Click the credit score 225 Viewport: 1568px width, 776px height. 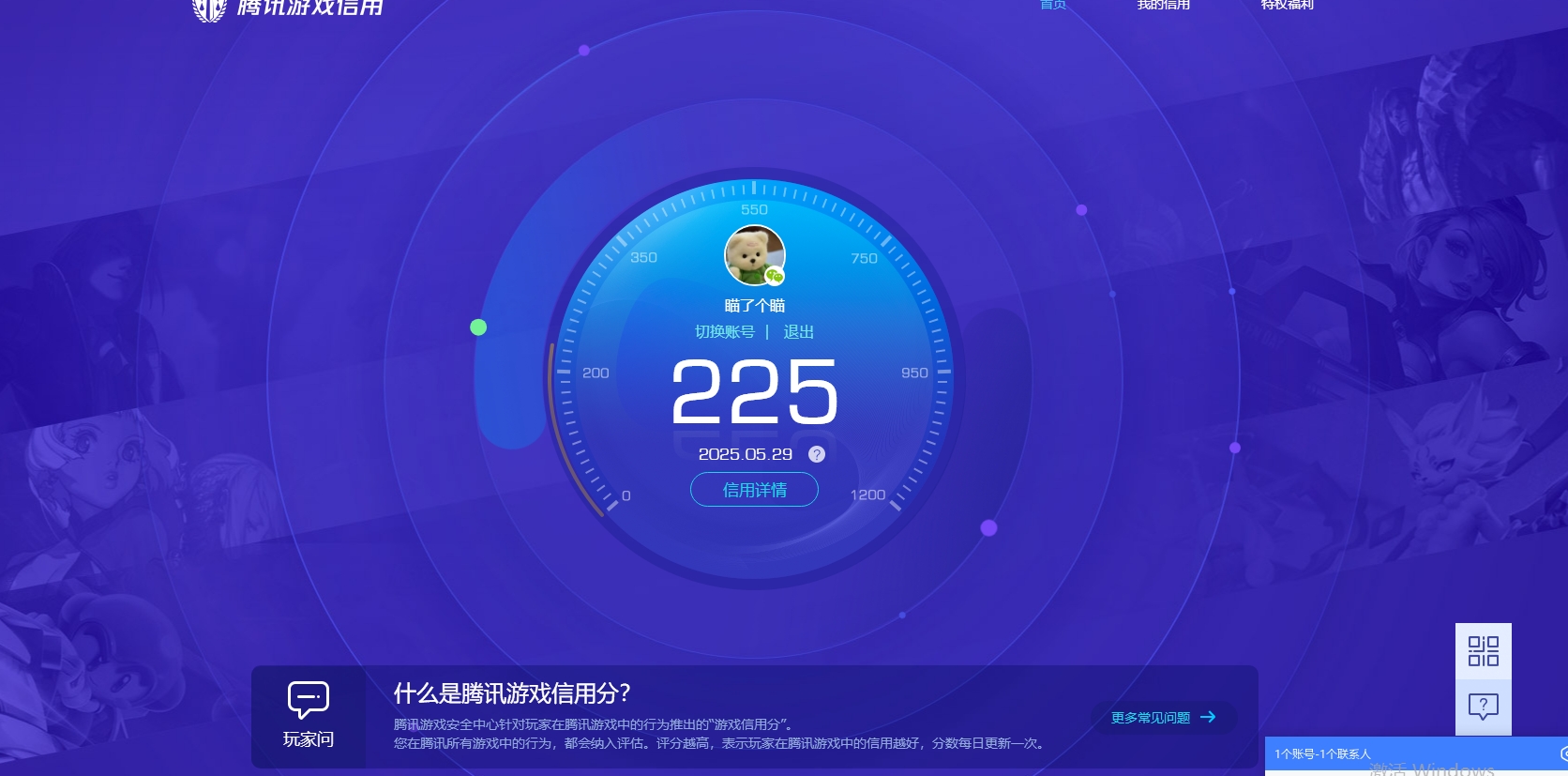point(755,391)
